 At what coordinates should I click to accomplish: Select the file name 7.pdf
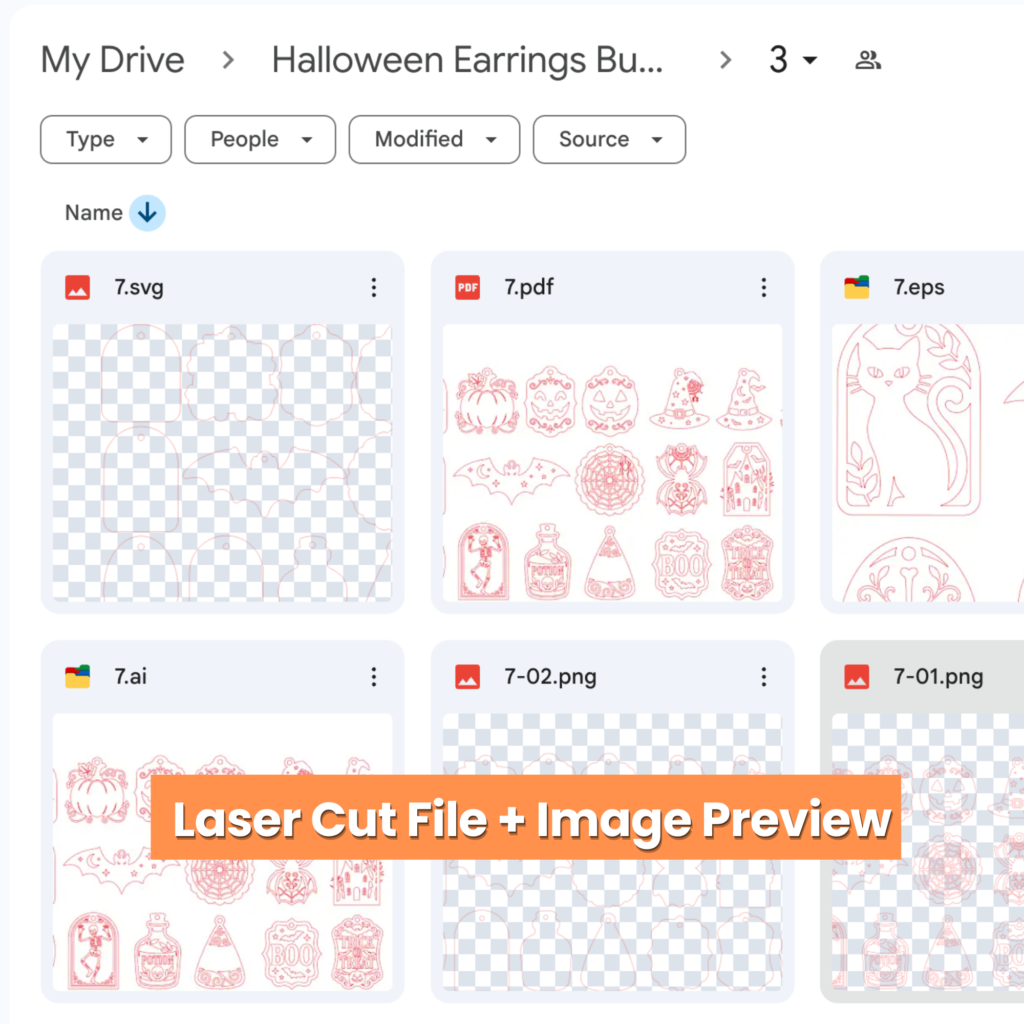pyautogui.click(x=528, y=287)
